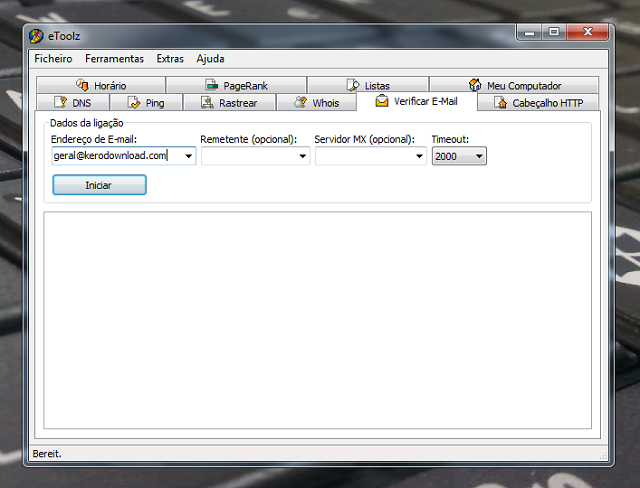Select the Verificar E-Mail tab
The image size is (640, 488).
coord(417,101)
